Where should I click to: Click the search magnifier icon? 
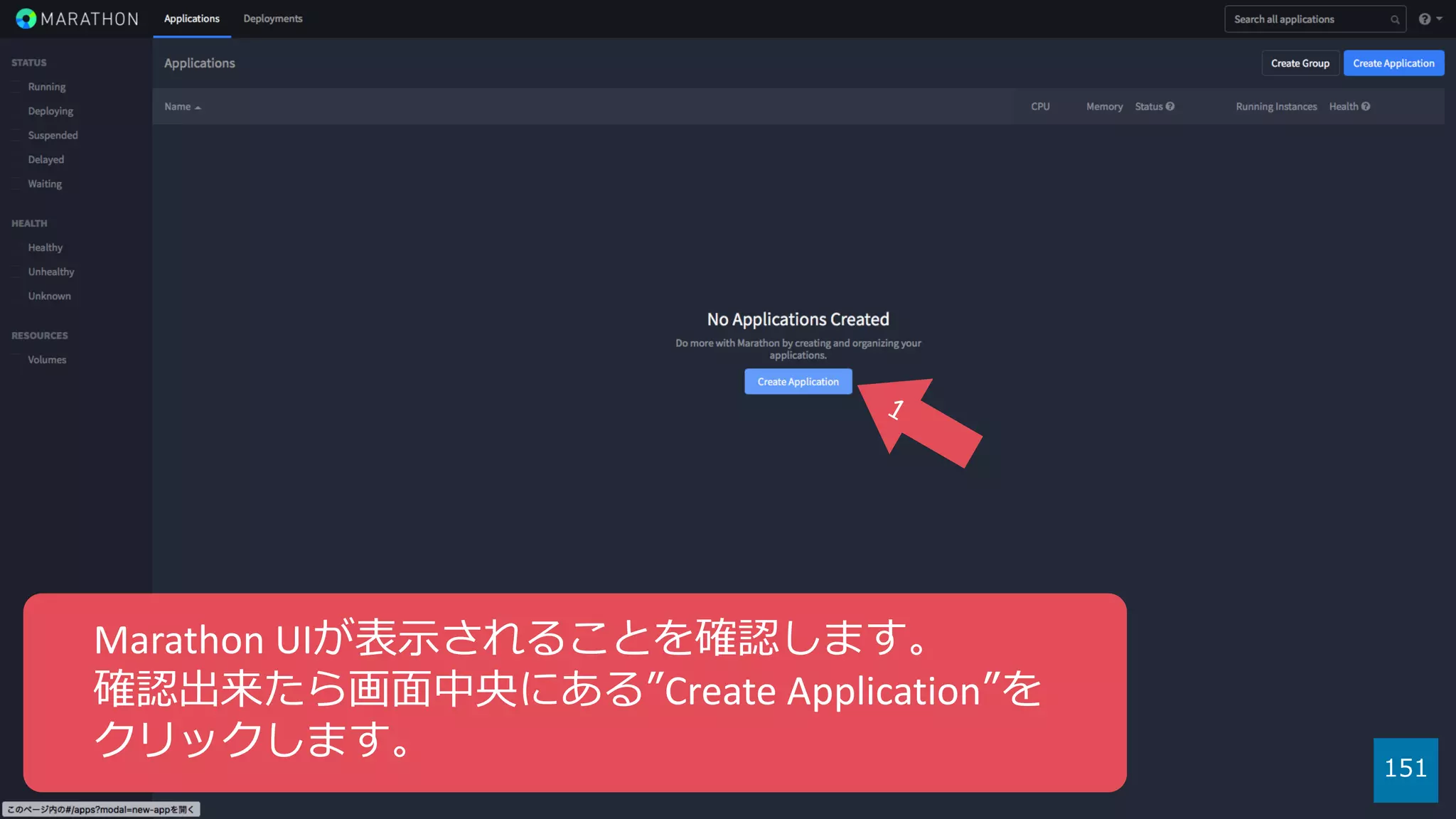[1395, 20]
